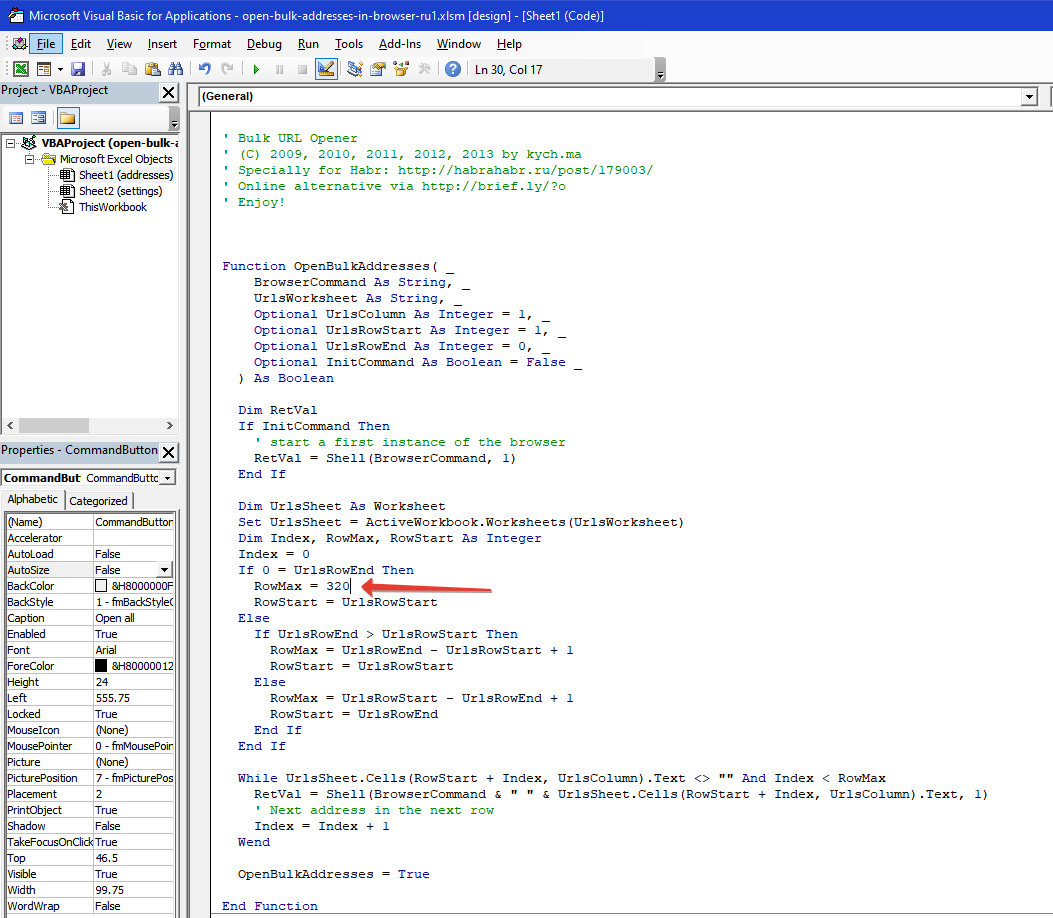The image size is (1053, 918).
Task: Click Toggle Folders in Project pane
Action: 67,118
